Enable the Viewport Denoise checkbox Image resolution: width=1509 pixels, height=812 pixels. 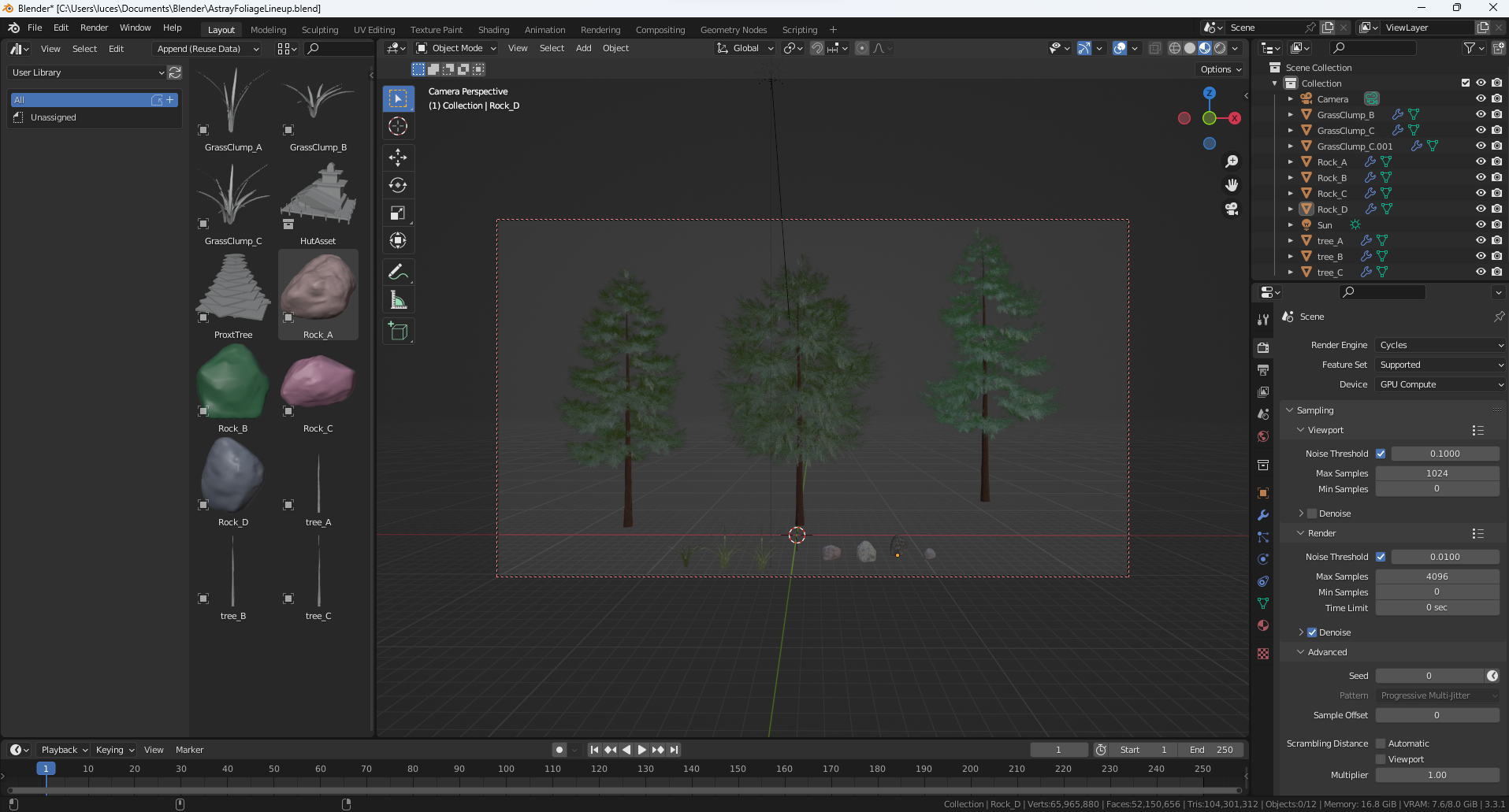1312,514
